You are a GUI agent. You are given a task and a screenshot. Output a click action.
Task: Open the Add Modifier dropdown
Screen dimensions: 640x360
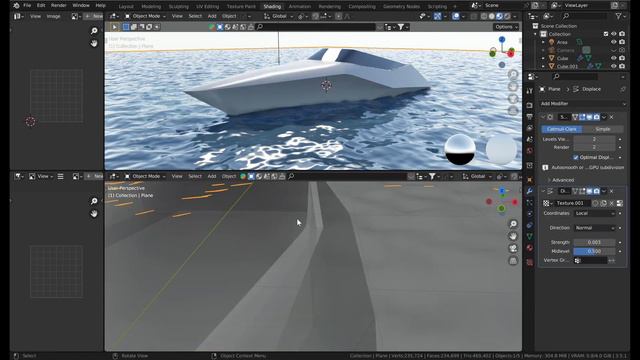(582, 104)
